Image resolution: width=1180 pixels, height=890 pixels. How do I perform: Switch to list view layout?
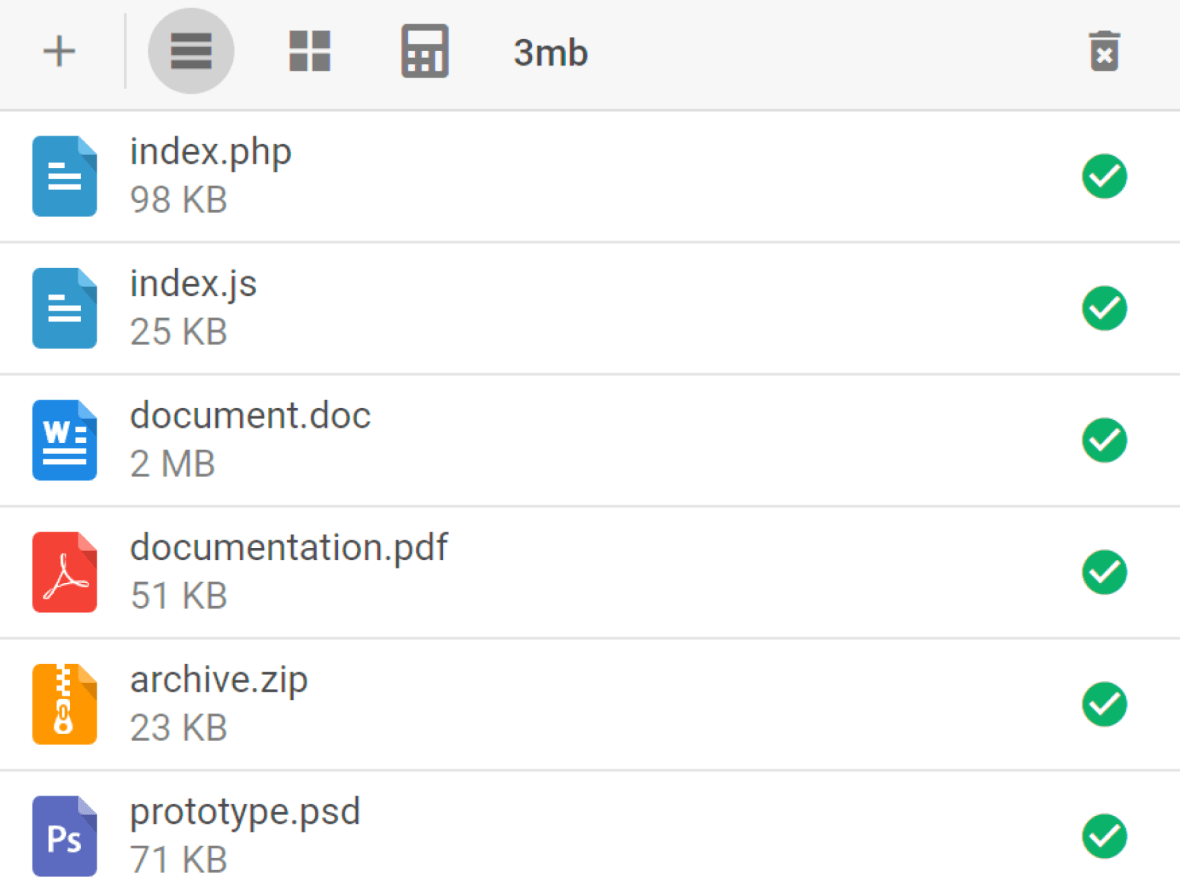191,51
